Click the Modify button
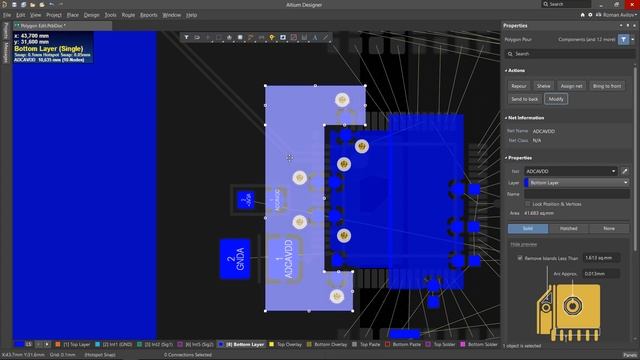This screenshot has width=640, height=360. (x=556, y=99)
